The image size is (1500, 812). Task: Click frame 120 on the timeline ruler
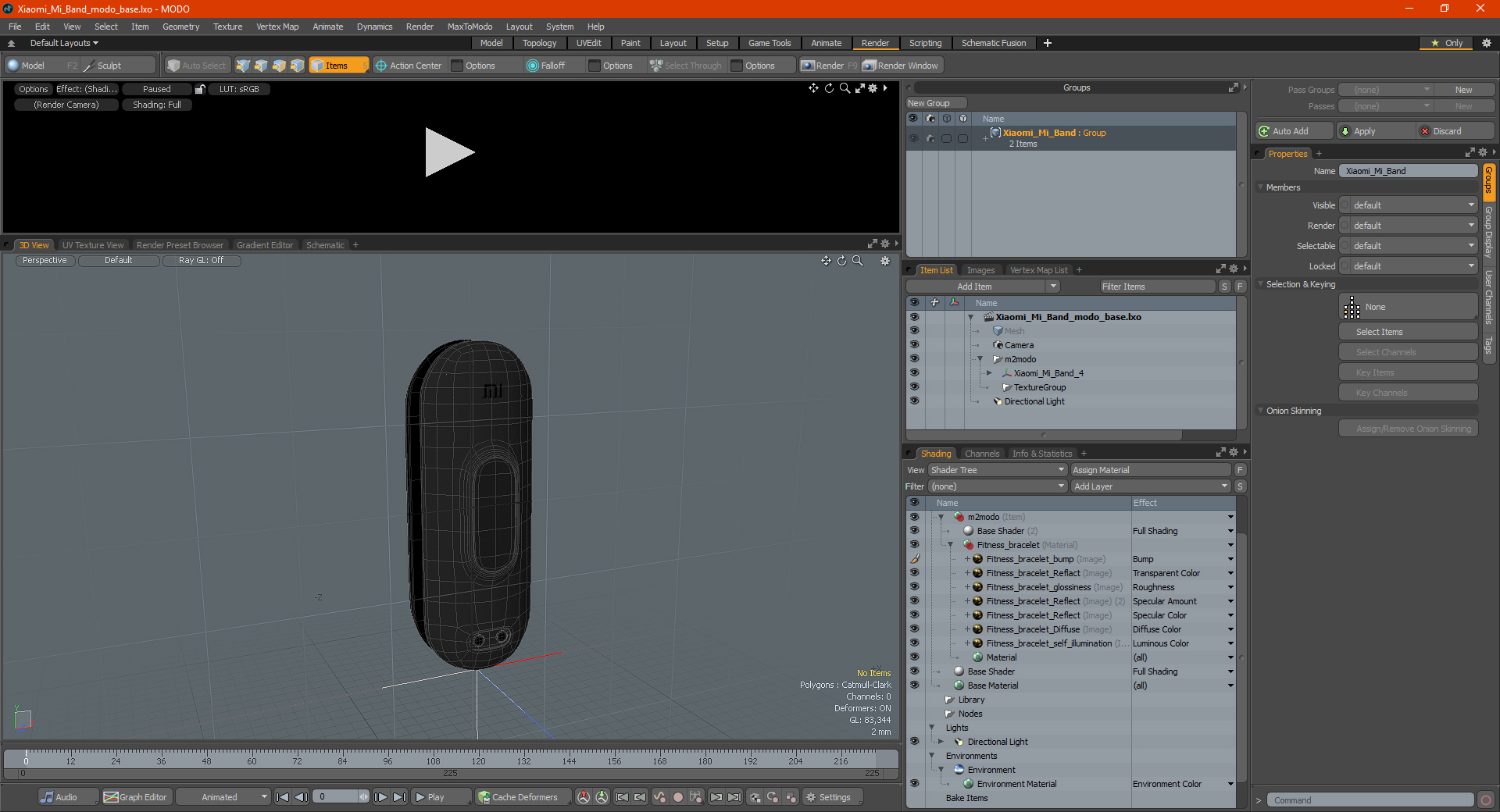coord(478,760)
